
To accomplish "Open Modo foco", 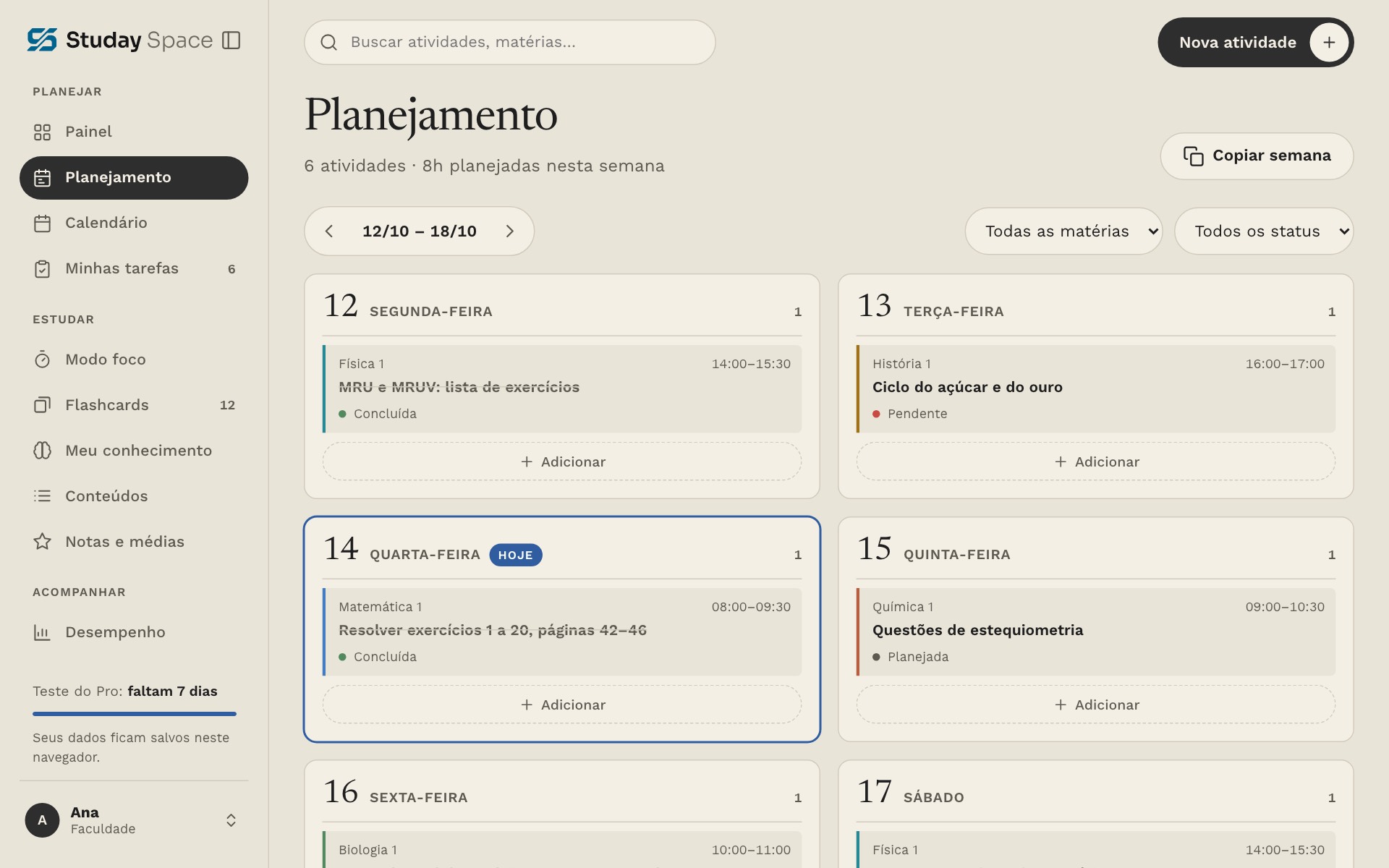I will 134,359.
